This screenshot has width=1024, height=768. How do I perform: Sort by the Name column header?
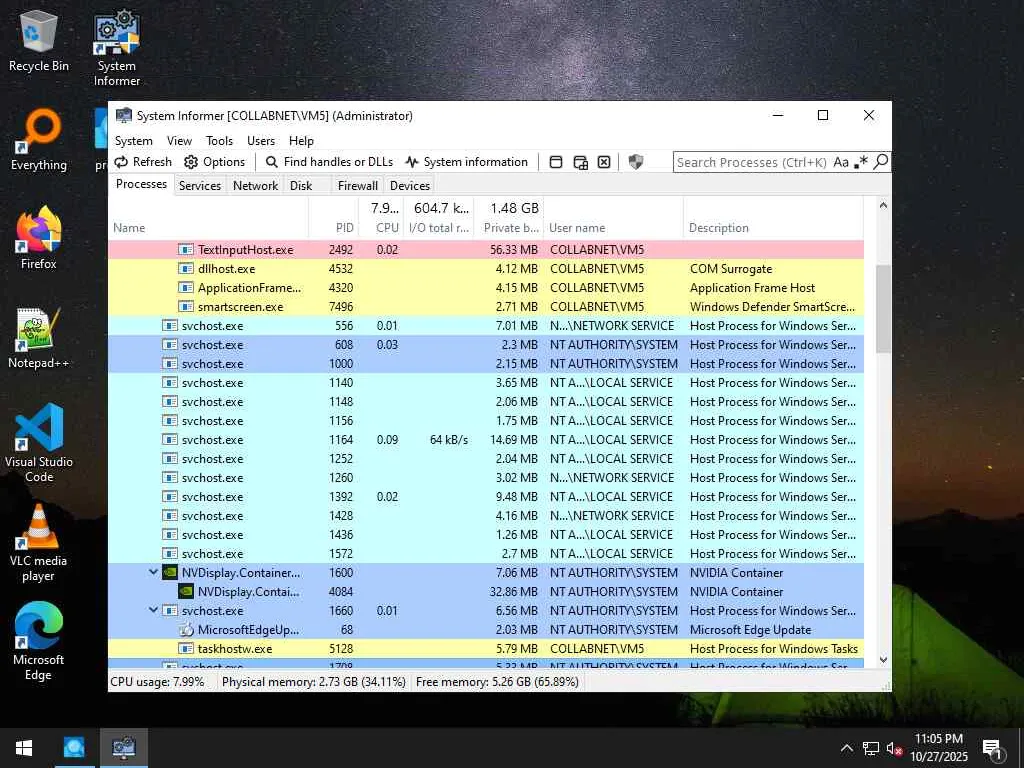(208, 218)
